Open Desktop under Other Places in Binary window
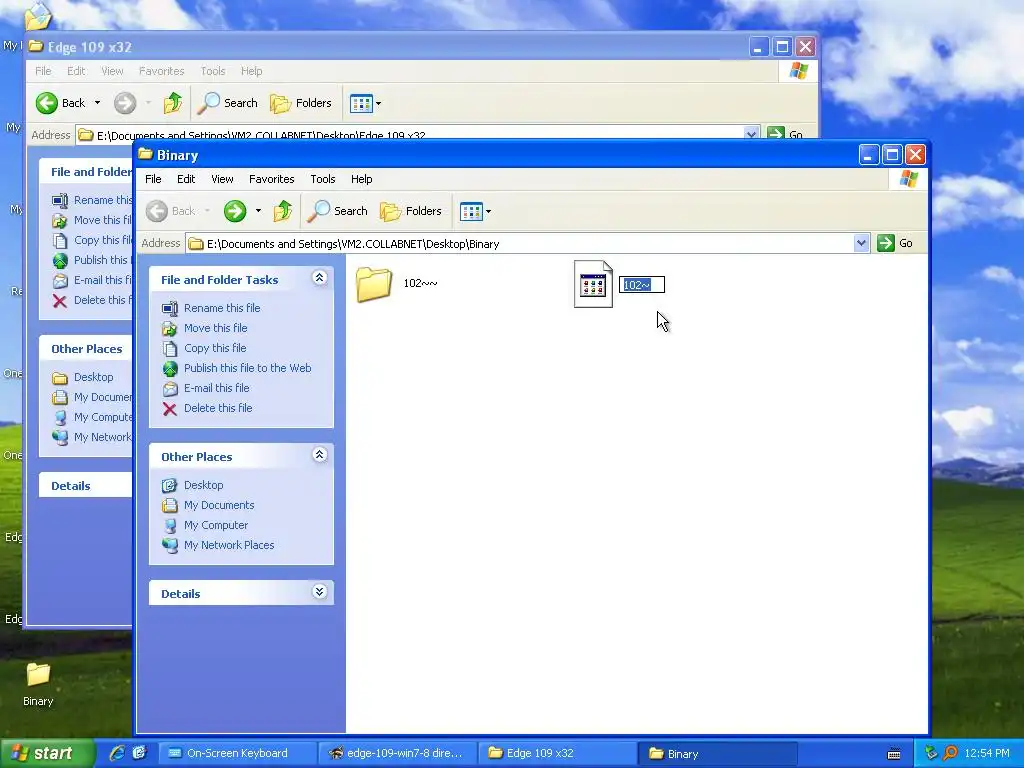This screenshot has width=1024, height=768. pos(203,485)
